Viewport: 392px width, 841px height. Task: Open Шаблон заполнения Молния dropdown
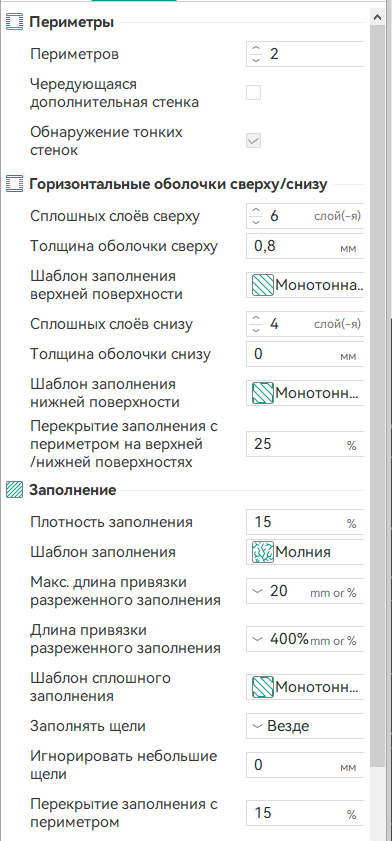click(x=305, y=552)
